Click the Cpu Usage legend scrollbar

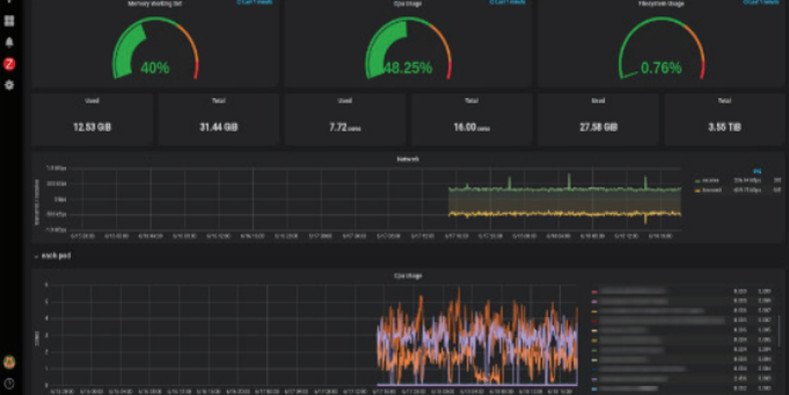779,331
